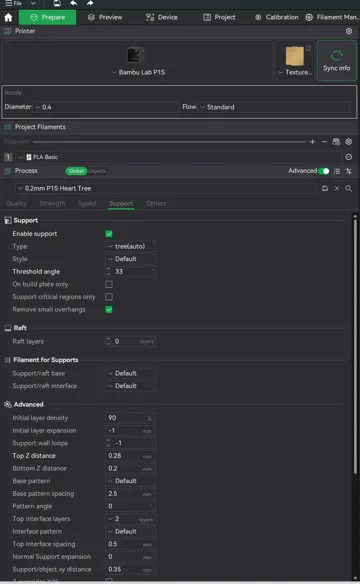The height and width of the screenshot is (584, 360).
Task: Switch to the Strength settings tab
Action: [52, 203]
